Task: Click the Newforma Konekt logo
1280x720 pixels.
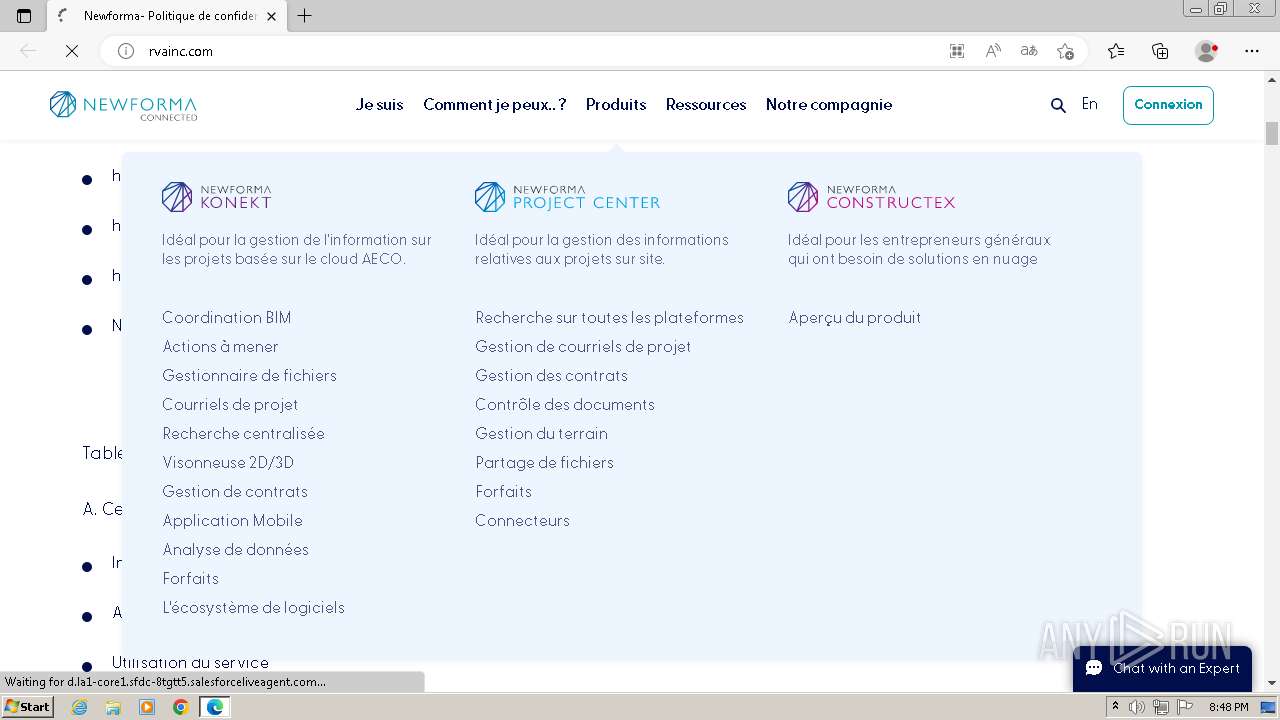Action: (x=217, y=197)
